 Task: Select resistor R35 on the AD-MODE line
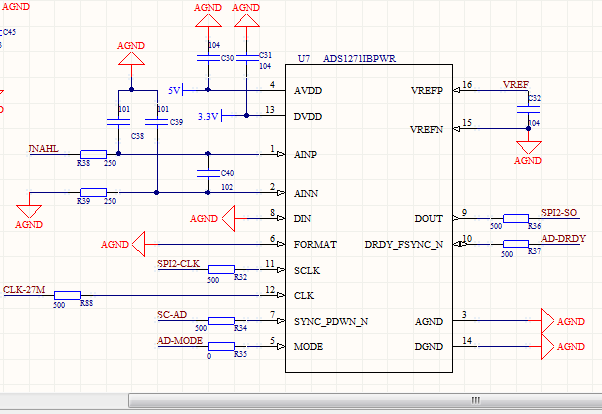click(222, 346)
